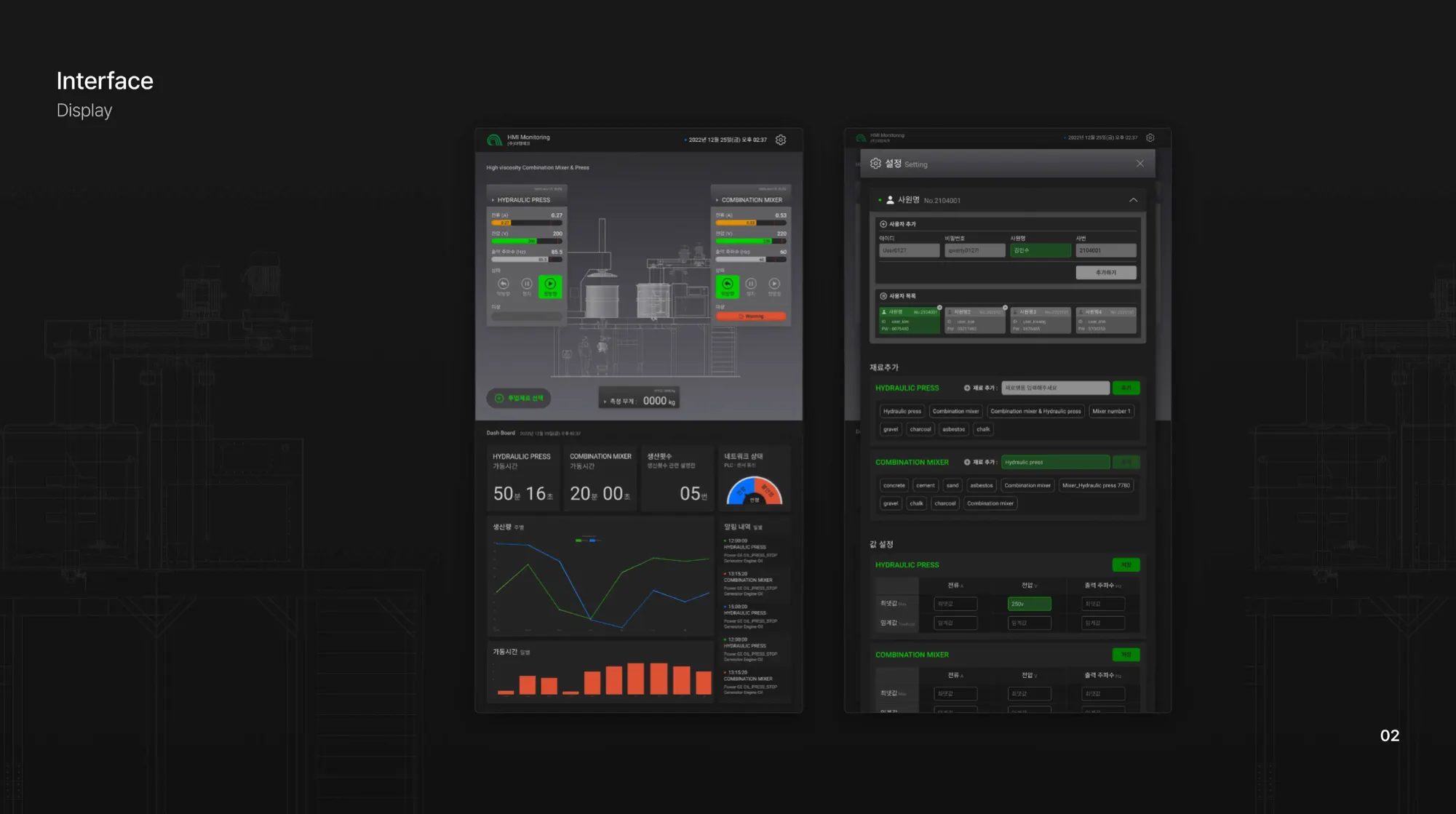
Task: Select the 'concrete' tag under Combination Mixer
Action: 894,485
